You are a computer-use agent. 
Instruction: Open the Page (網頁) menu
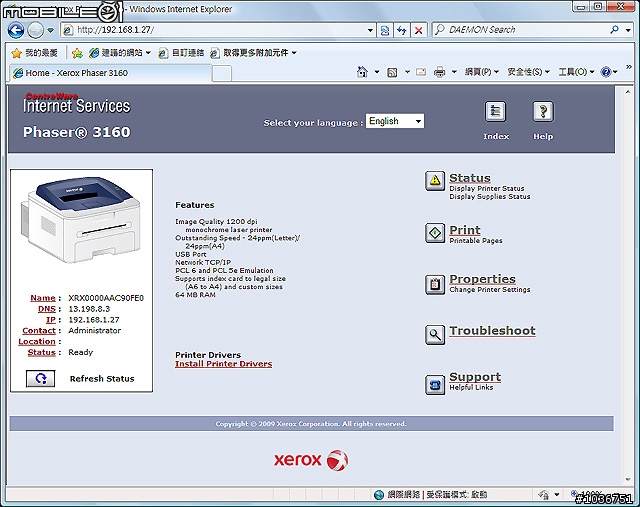[x=482, y=72]
